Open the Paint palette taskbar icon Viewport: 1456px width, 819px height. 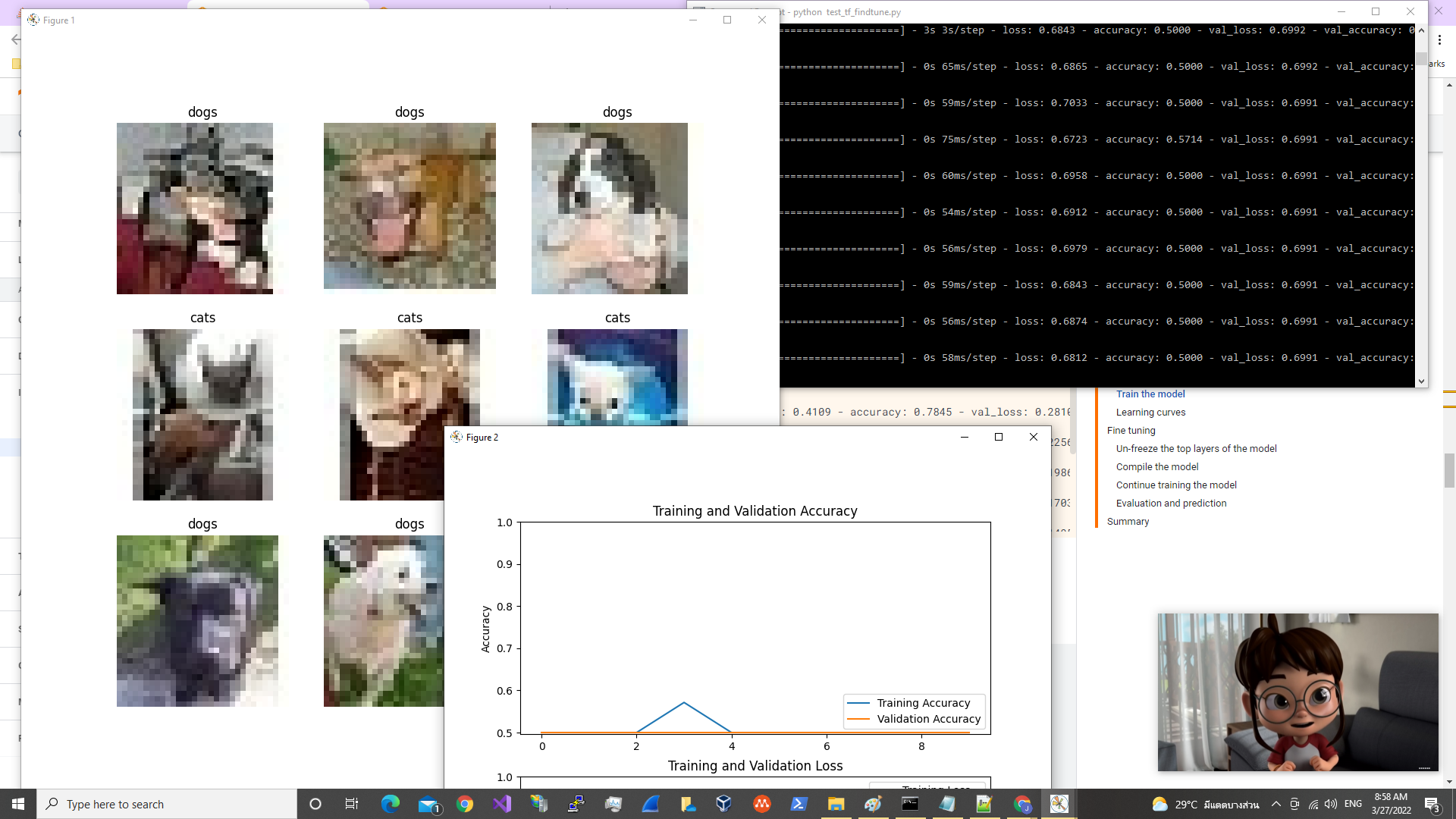[x=873, y=804]
